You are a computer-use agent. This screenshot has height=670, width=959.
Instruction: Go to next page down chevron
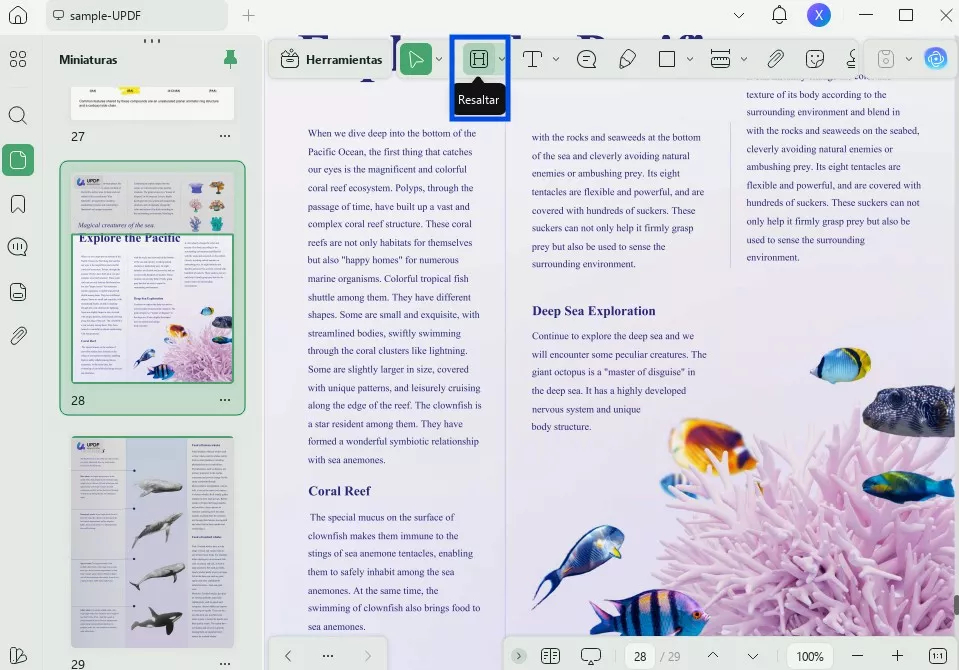coord(753,656)
